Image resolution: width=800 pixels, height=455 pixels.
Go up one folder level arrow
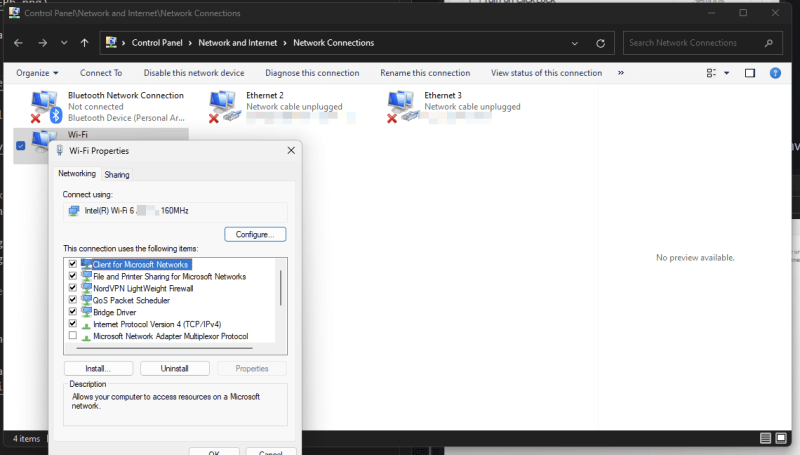(x=85, y=43)
